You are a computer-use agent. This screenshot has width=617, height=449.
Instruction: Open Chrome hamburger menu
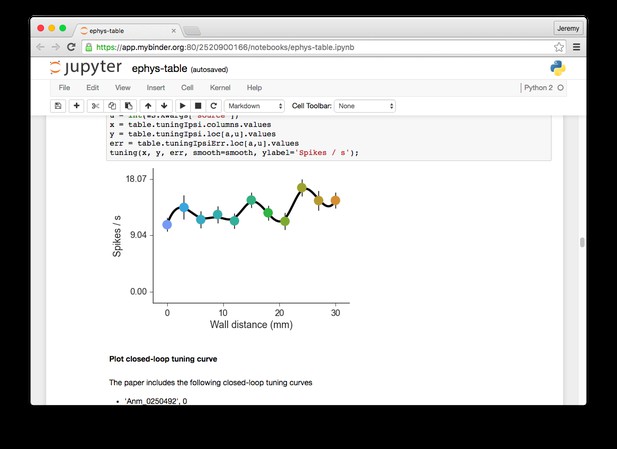(576, 47)
